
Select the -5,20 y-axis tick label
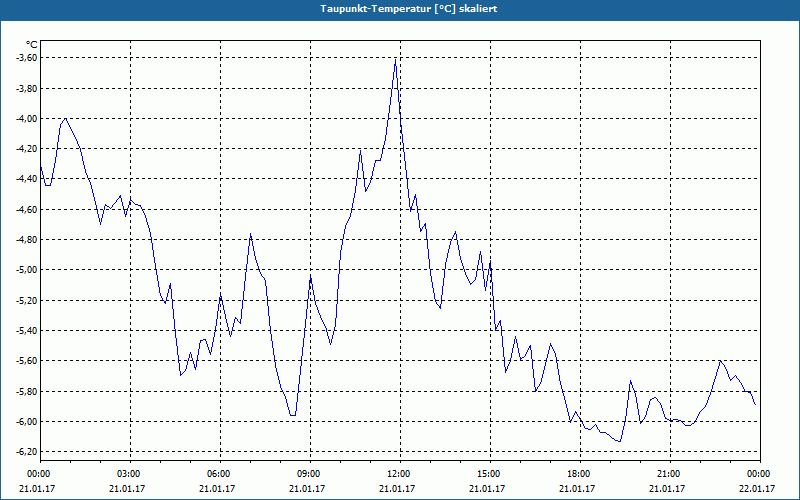tap(27, 301)
